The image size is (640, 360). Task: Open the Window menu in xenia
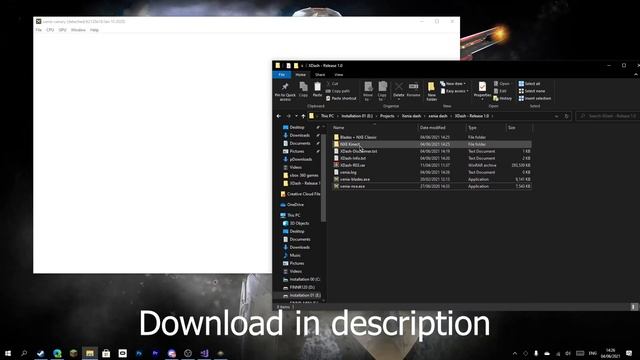coord(78,30)
